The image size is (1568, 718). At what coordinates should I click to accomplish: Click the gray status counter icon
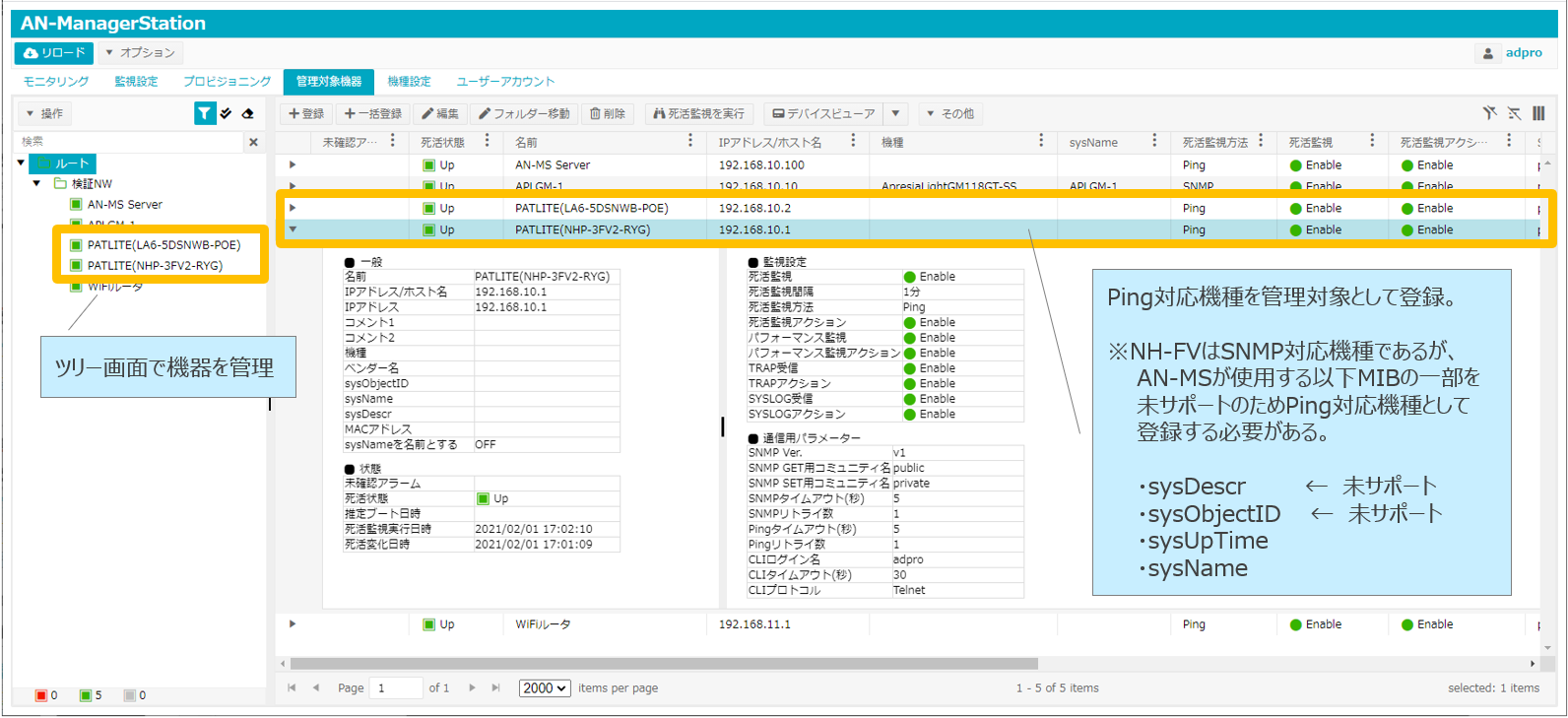pyautogui.click(x=129, y=695)
